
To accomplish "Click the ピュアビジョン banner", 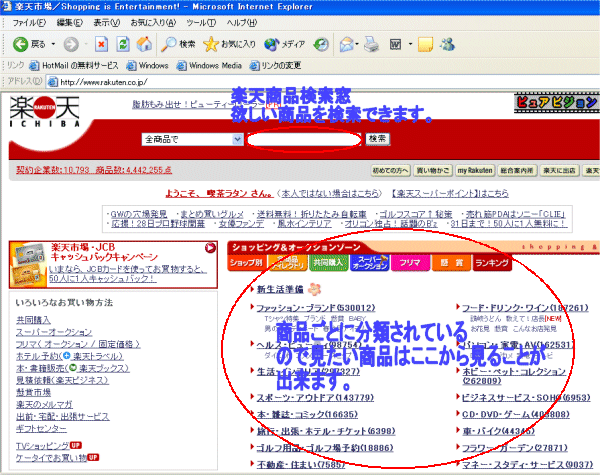I will point(556,103).
